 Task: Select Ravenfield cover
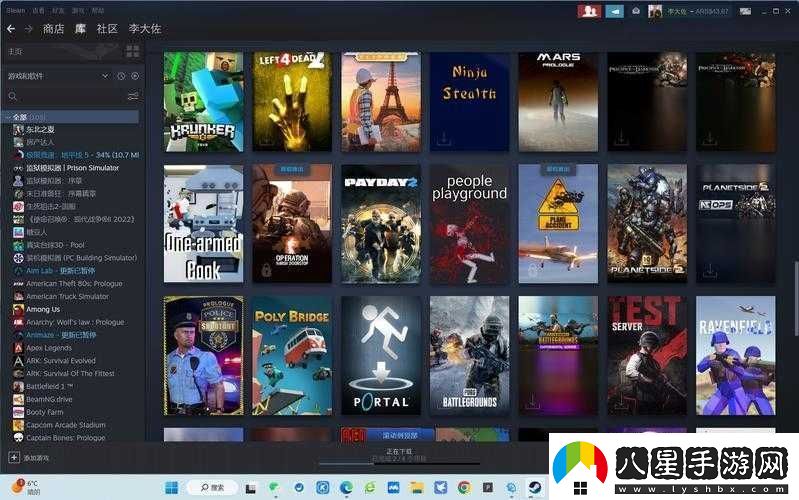(x=735, y=355)
